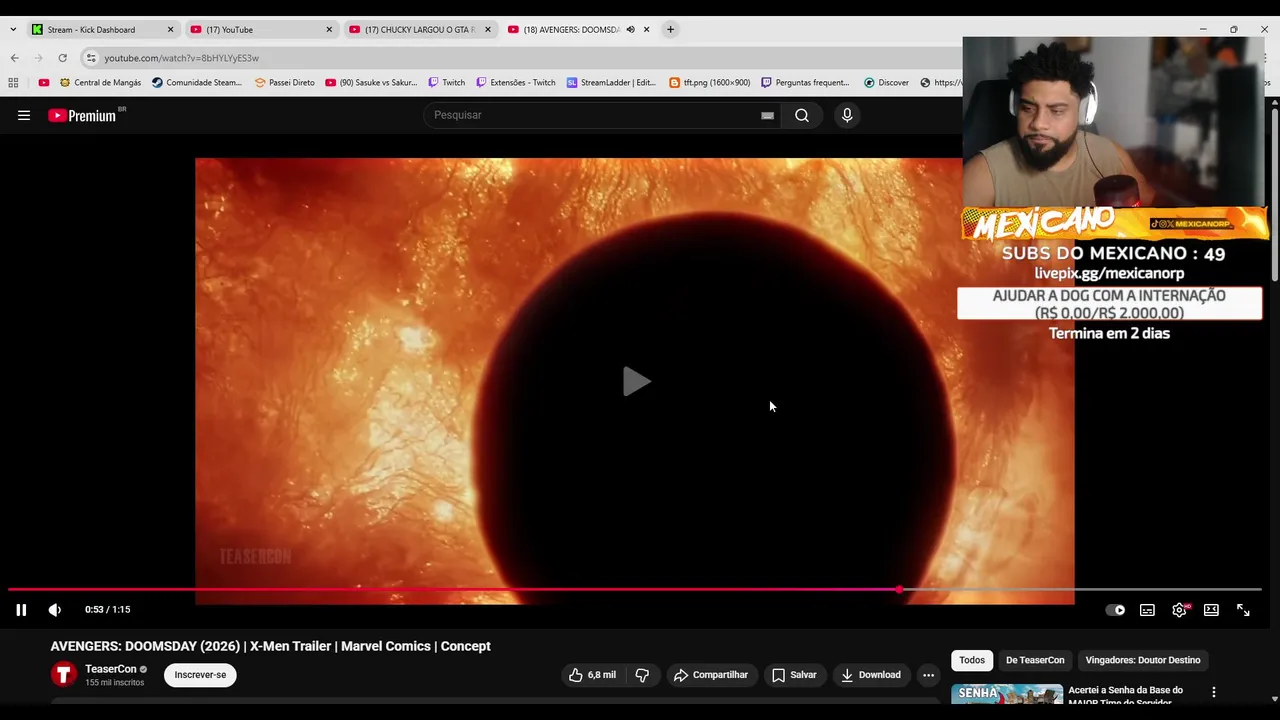1280x720 pixels.
Task: Click the red scrubber handle on timeline
Action: (900, 589)
